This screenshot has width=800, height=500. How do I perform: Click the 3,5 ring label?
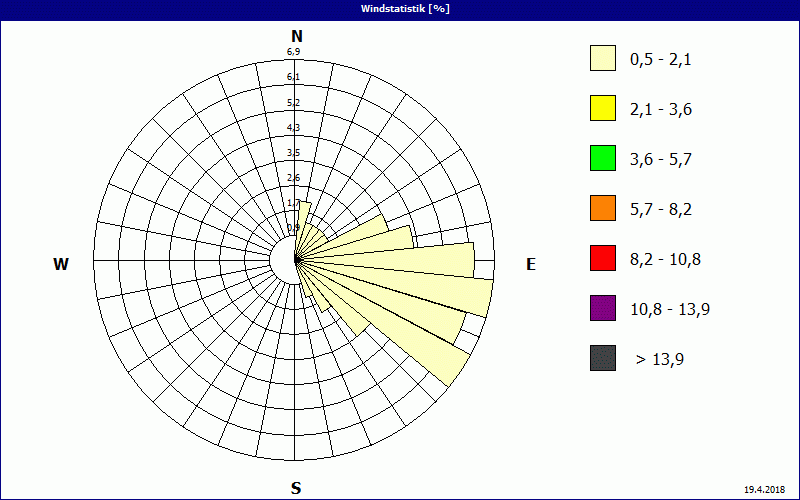coord(293,153)
